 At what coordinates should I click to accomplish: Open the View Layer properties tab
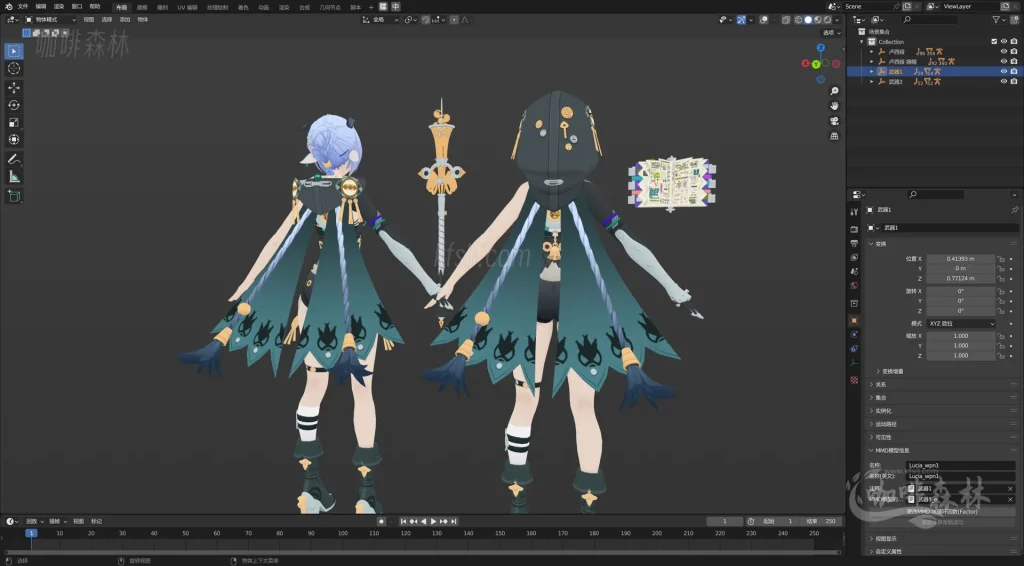[x=854, y=257]
